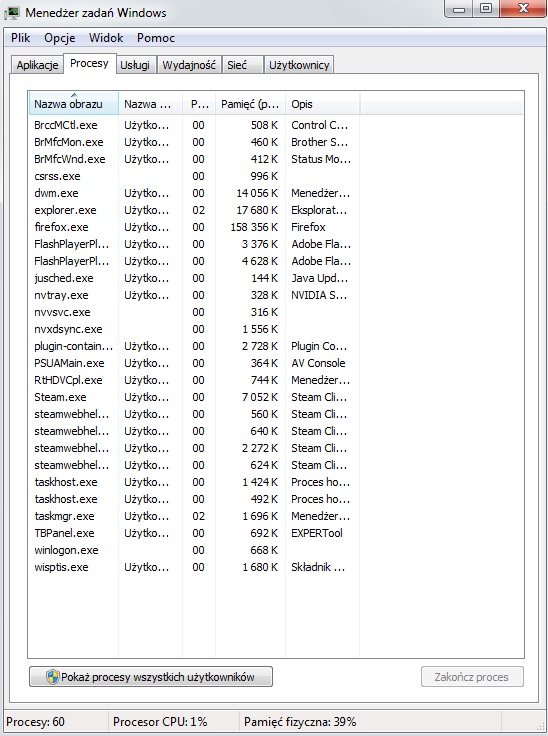Open the Opcje menu
548x736 pixels.
[x=60, y=38]
